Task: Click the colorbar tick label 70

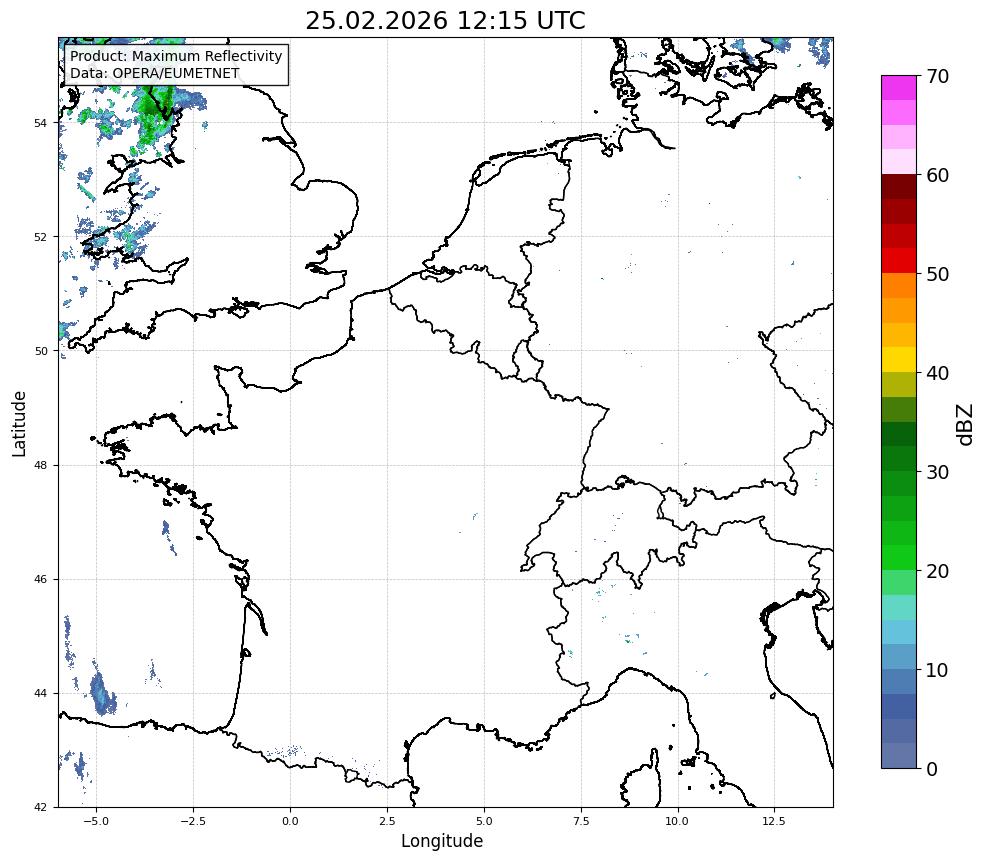Action: click(x=937, y=77)
